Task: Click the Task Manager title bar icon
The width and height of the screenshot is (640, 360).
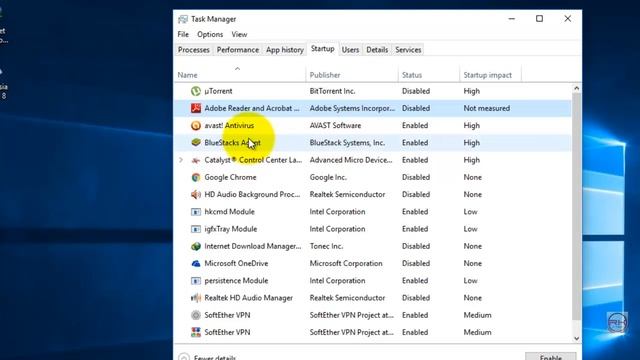Action: [x=183, y=19]
